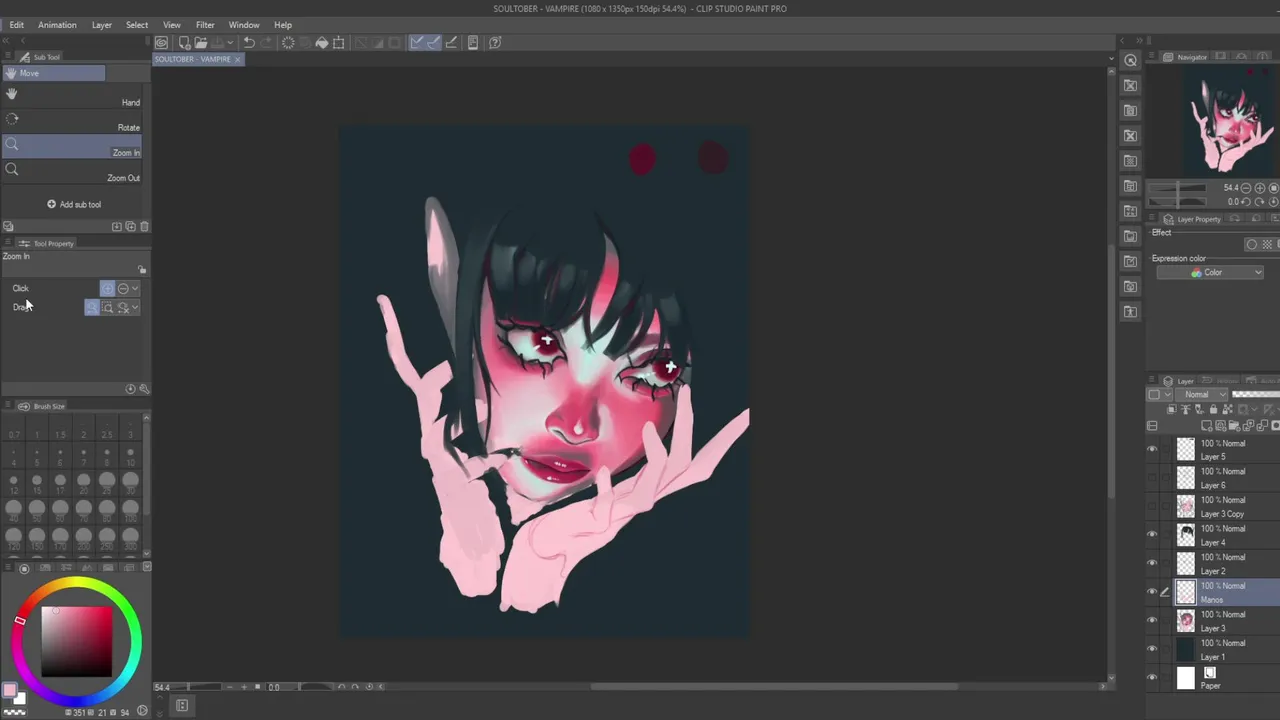
Task: Select the Move tool group
Action: tap(54, 73)
